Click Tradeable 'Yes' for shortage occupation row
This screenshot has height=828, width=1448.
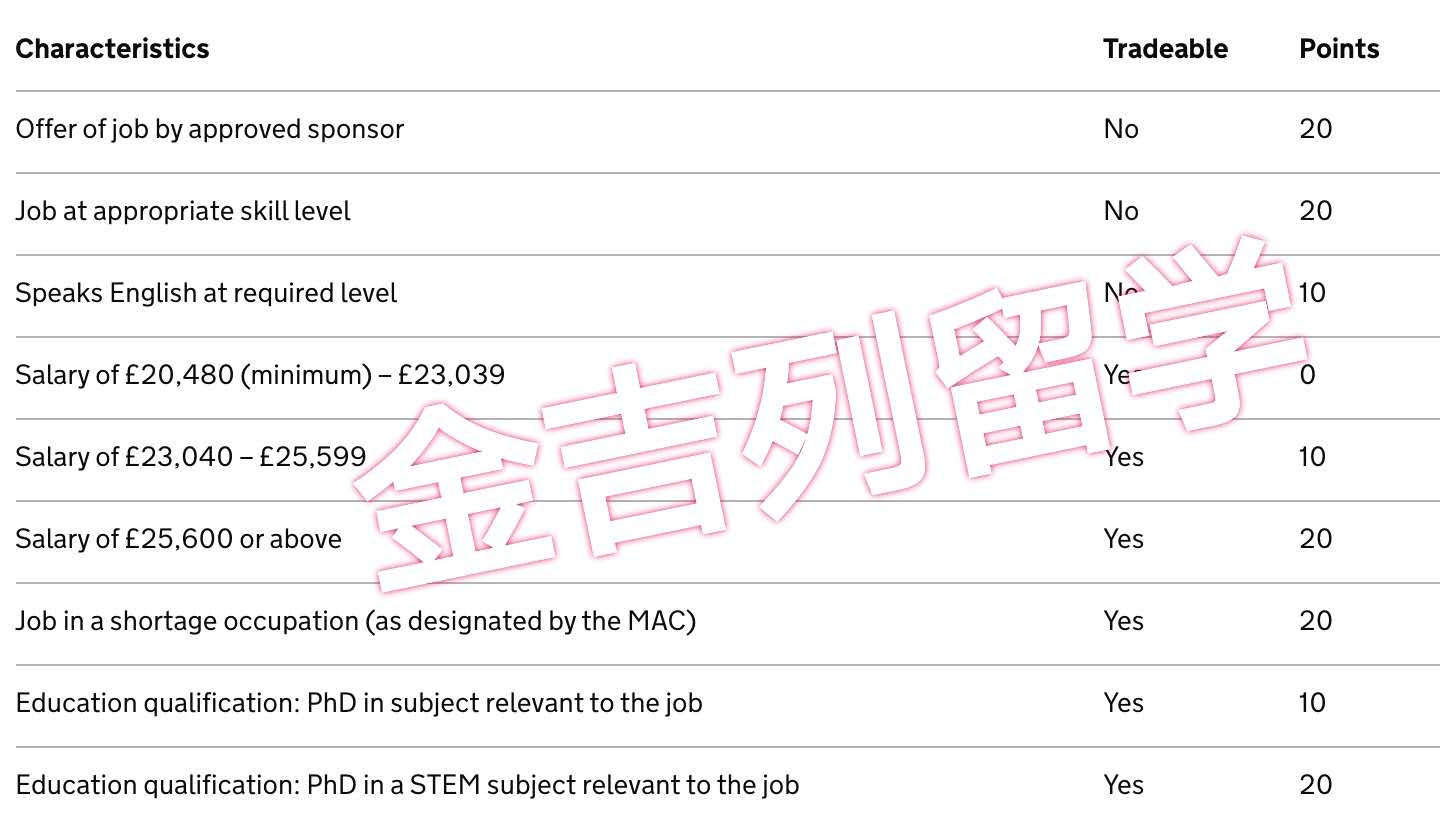click(x=1123, y=621)
